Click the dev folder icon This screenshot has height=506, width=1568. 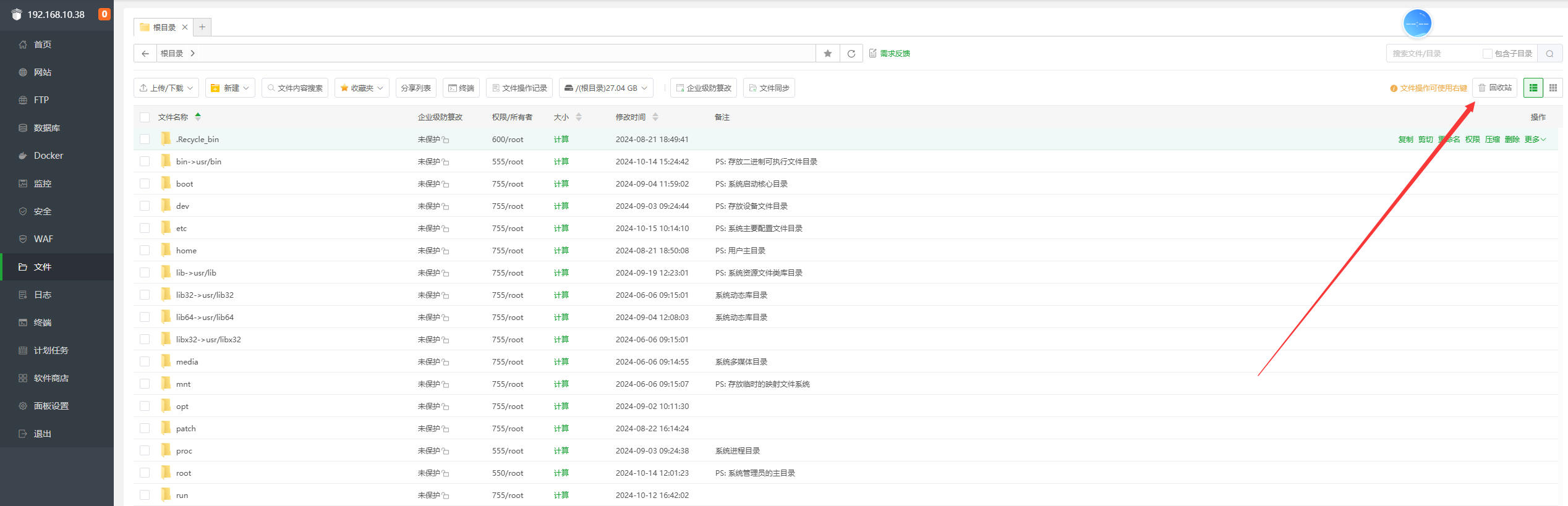166,206
